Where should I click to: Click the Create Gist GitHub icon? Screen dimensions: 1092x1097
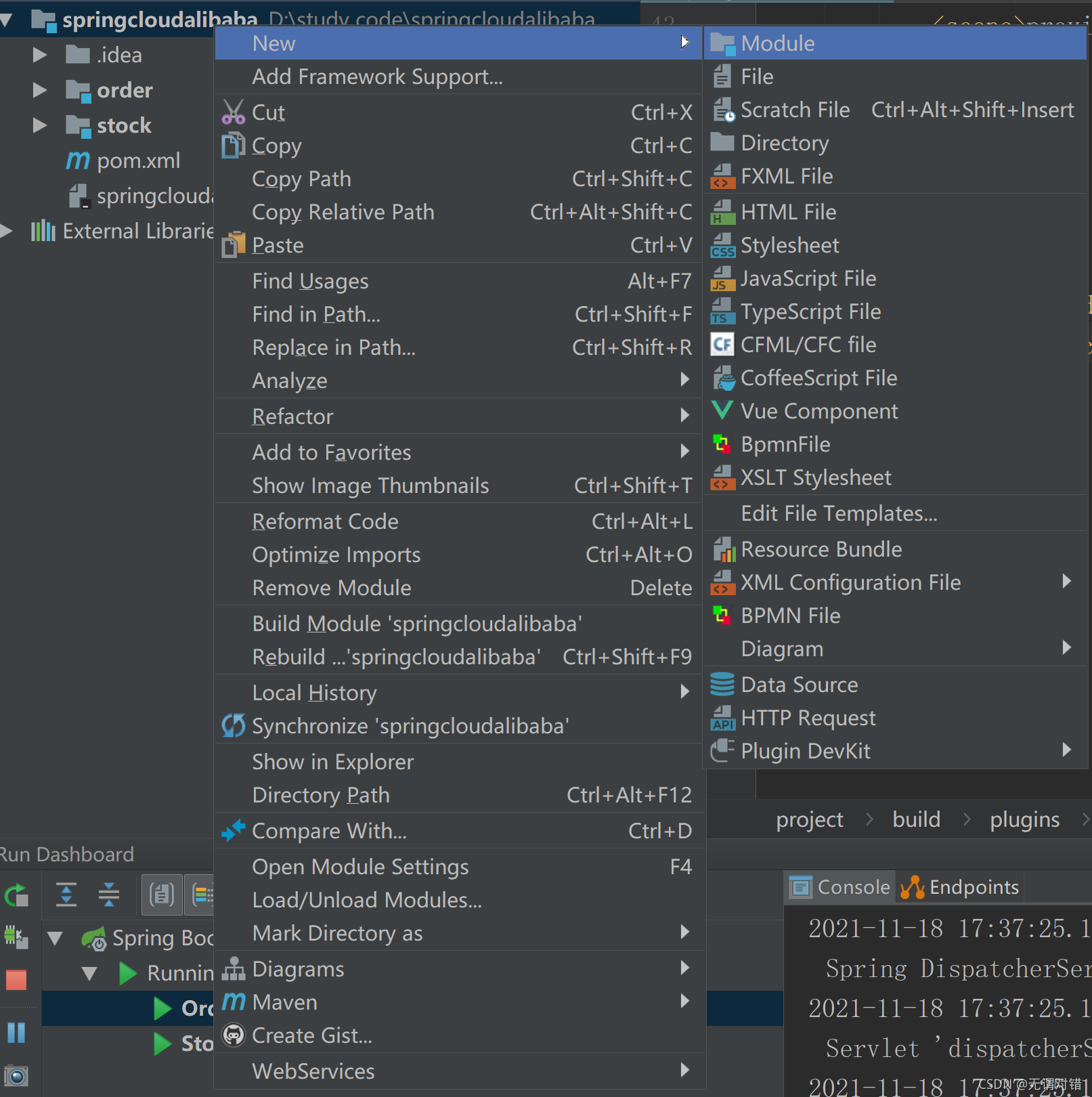pos(234,1035)
